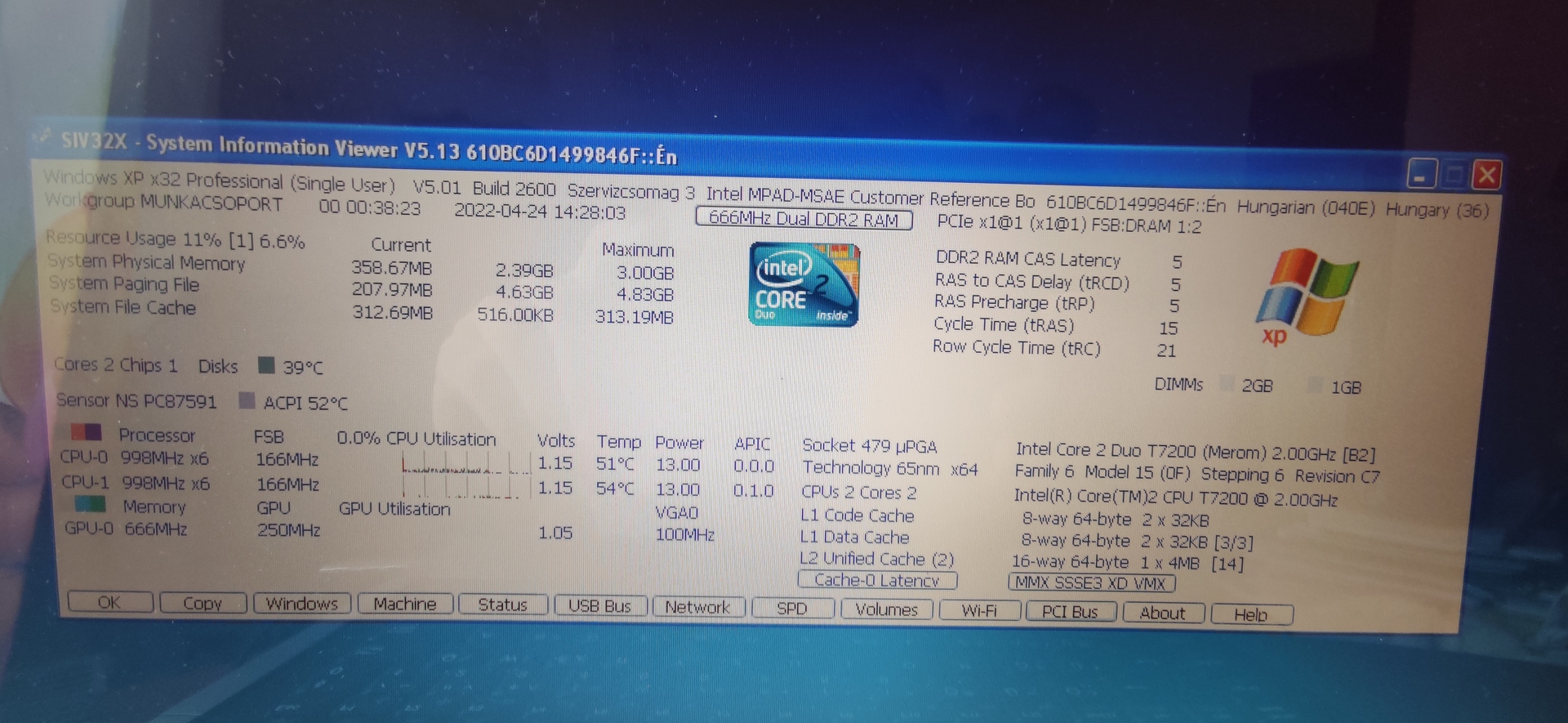Open the Windows info menu button
The height and width of the screenshot is (723, 1568).
[302, 604]
